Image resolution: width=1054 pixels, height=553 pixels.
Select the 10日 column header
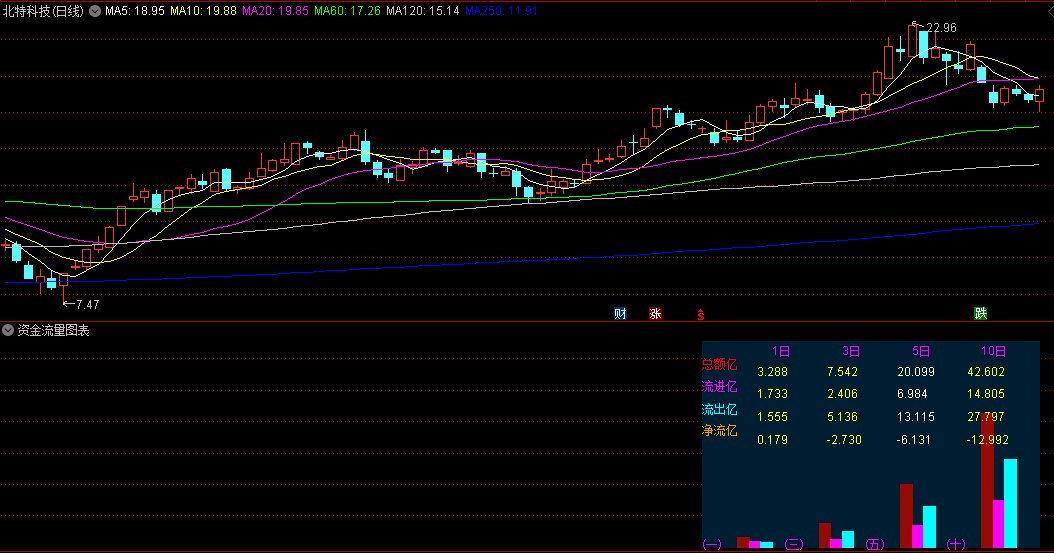click(993, 352)
